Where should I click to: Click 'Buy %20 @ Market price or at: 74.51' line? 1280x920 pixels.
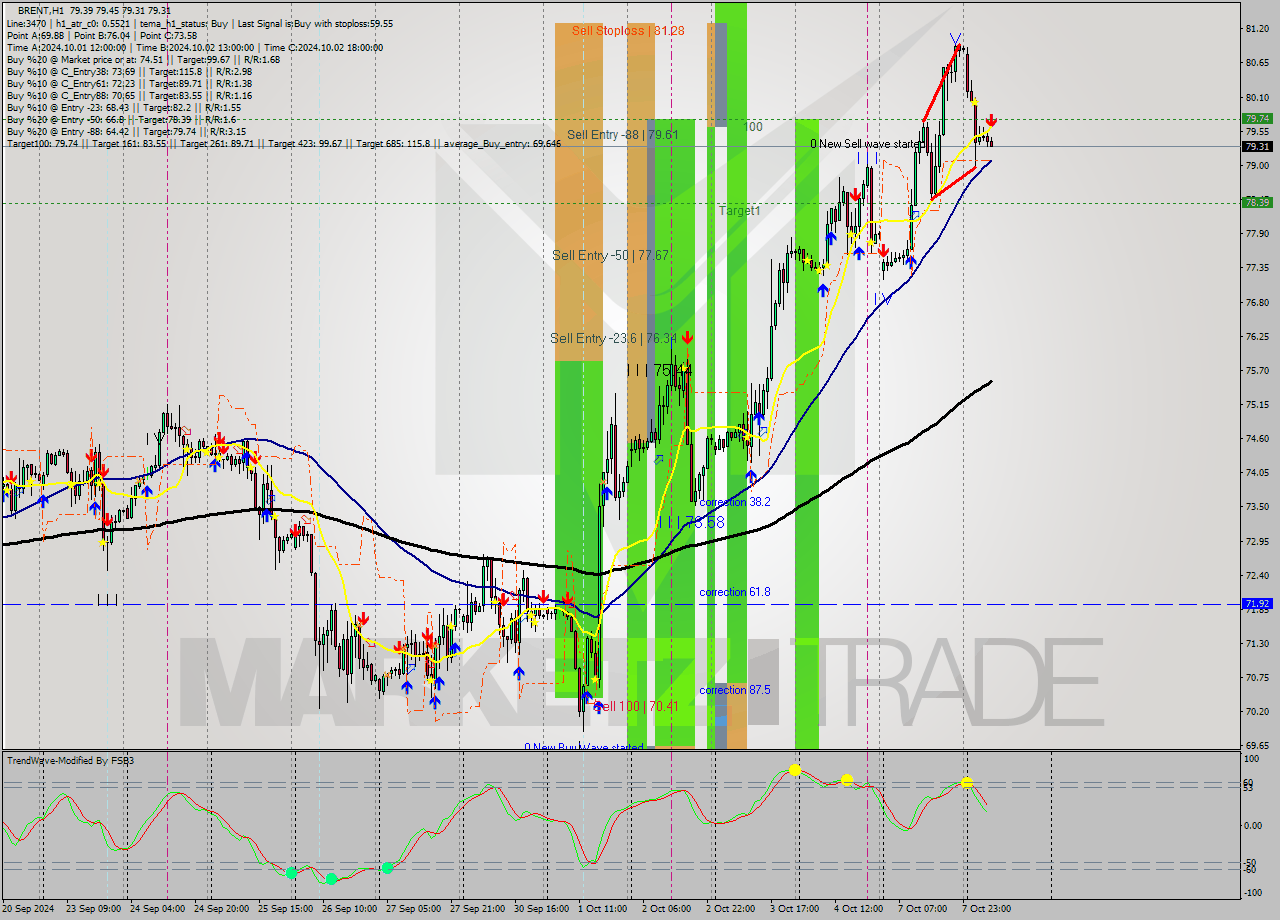click(143, 59)
